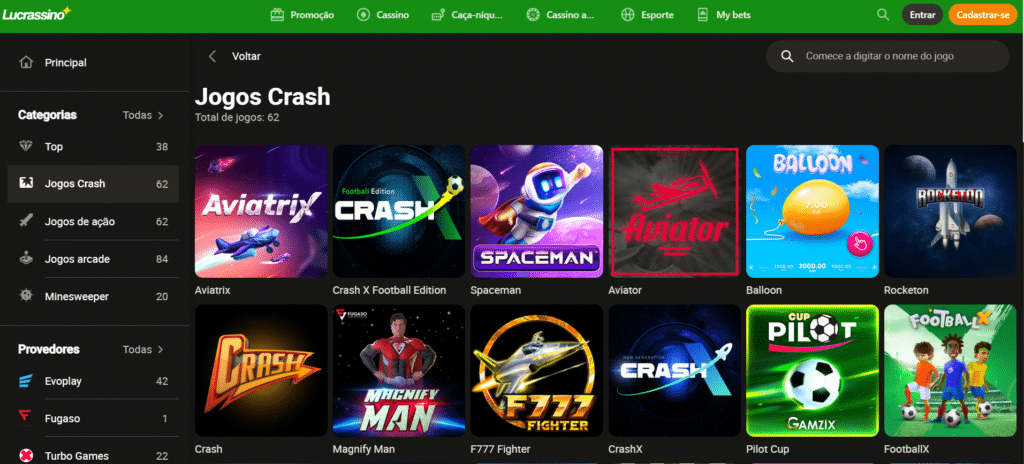Open the CrashX game thumbnail
1024x464 pixels.
pos(675,371)
